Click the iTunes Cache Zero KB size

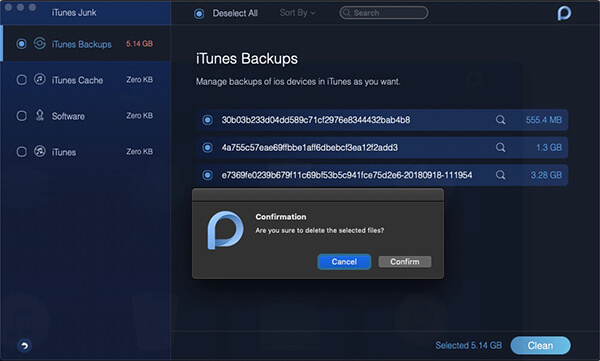[139, 80]
